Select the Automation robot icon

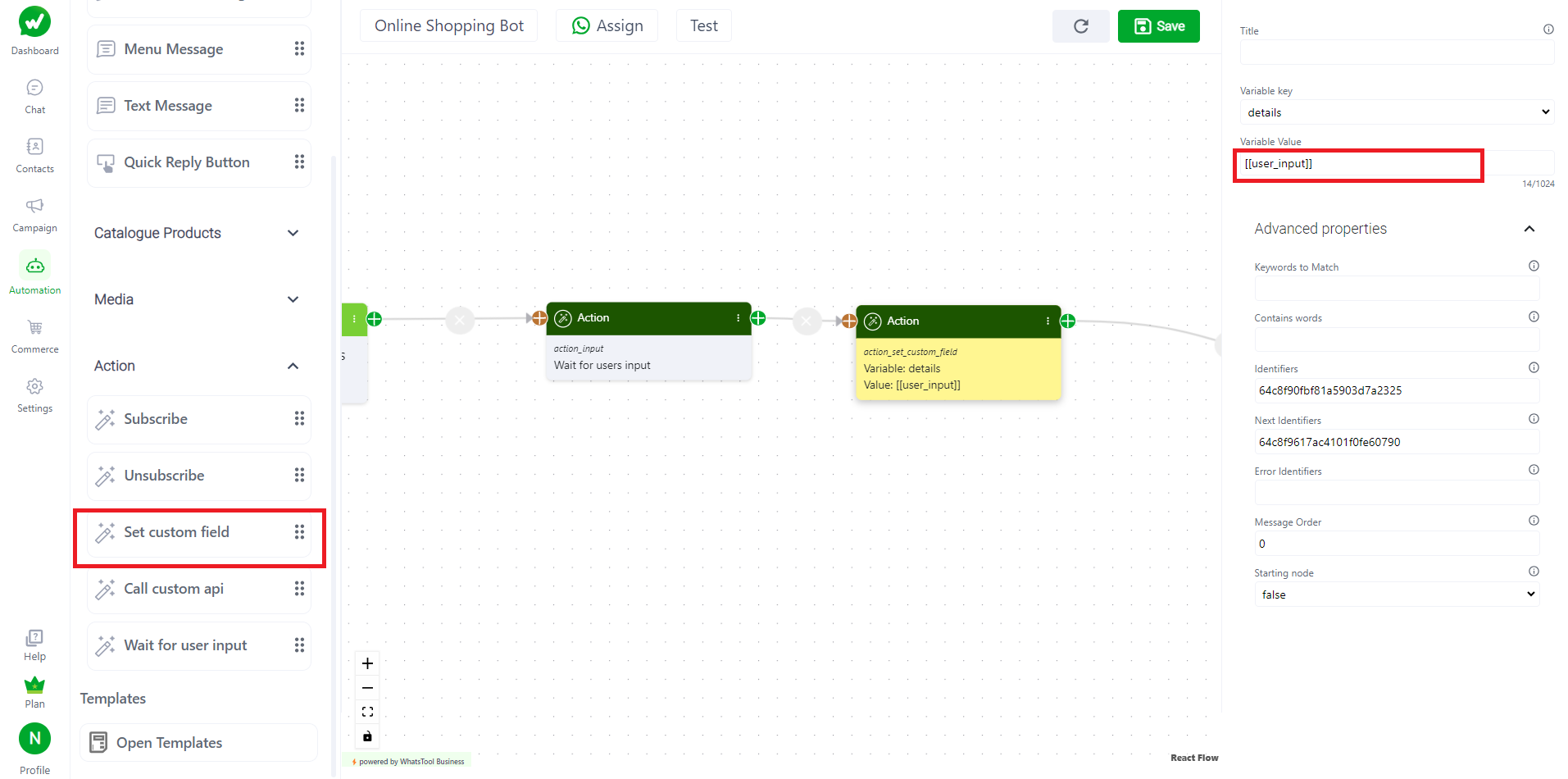coord(34,266)
